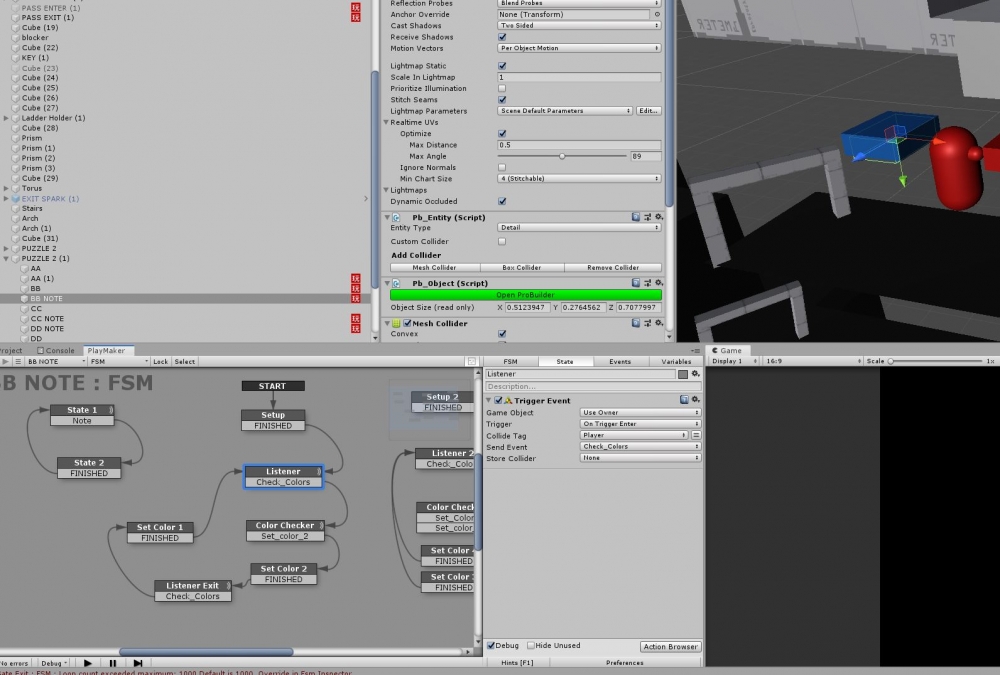This screenshot has width=1000, height=675.
Task: Click PlayMaker step forward button
Action: 137,663
